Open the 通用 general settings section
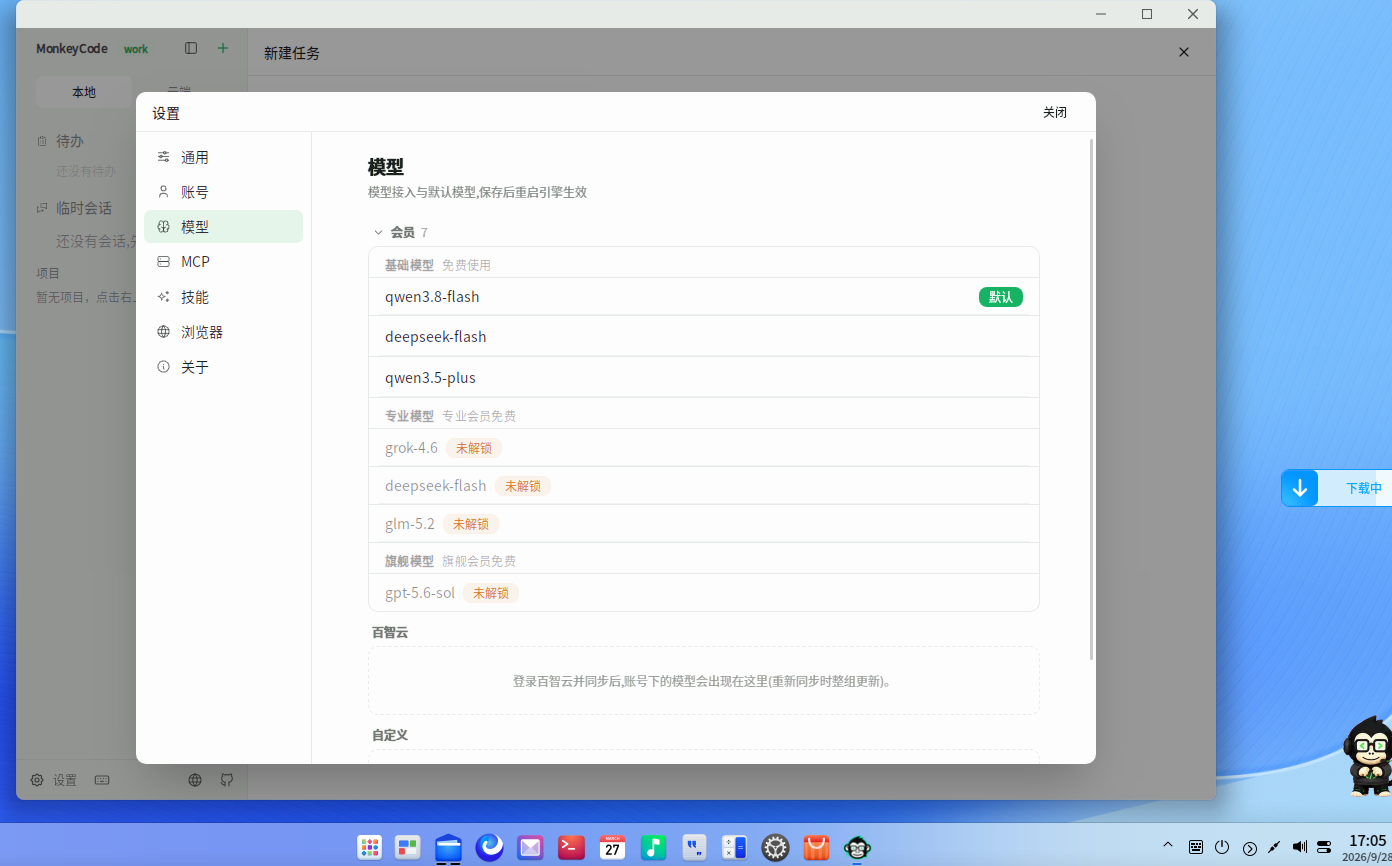Image resolution: width=1392 pixels, height=866 pixels. 223,157
